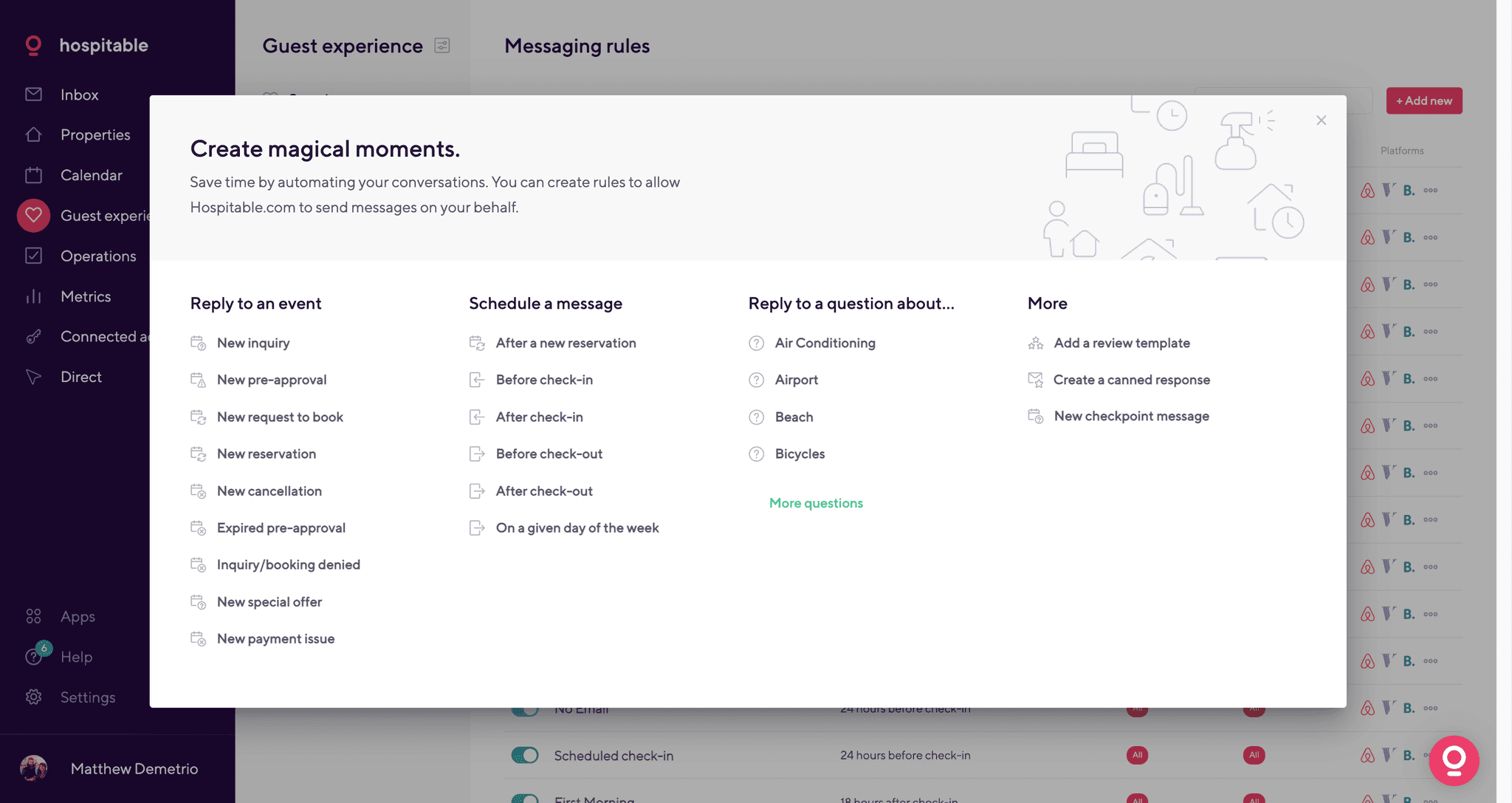Image resolution: width=1512 pixels, height=803 pixels.
Task: Expand More questions in the question list
Action: coord(815,503)
